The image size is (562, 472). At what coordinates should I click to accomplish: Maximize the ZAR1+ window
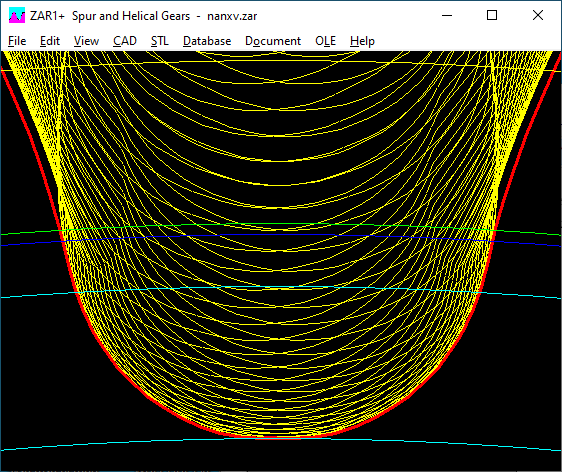[492, 15]
